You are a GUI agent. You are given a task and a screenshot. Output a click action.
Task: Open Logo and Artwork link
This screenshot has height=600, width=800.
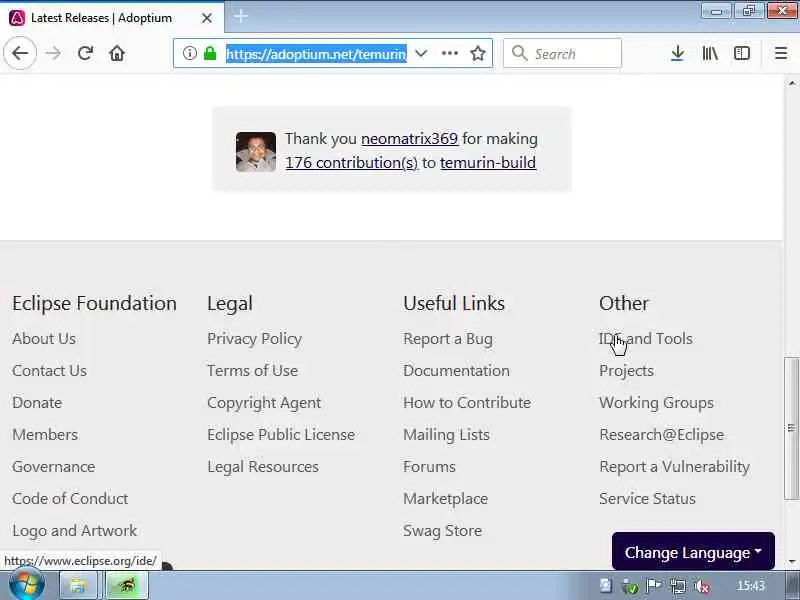(74, 531)
